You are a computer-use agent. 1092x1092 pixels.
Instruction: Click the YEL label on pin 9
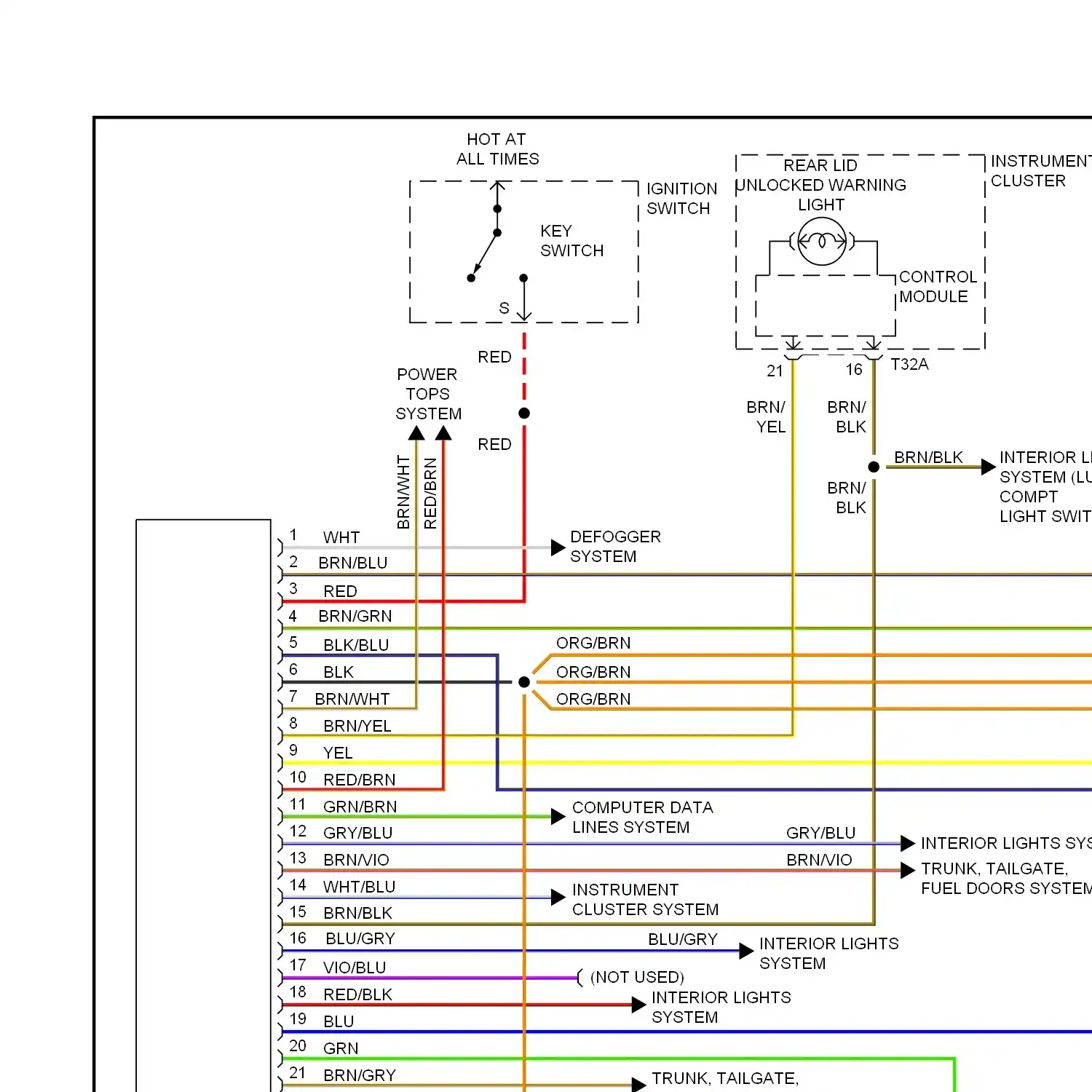338,753
